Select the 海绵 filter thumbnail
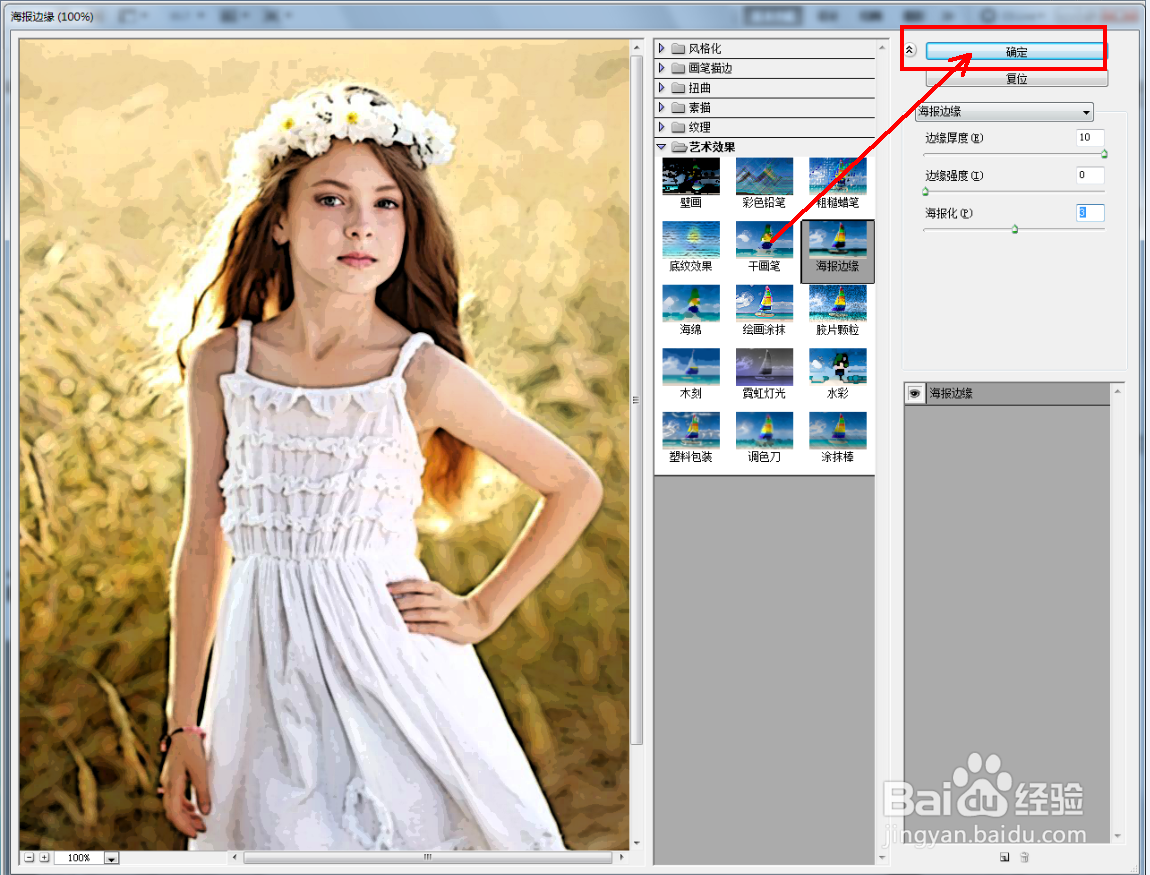This screenshot has width=1150, height=875. (691, 304)
